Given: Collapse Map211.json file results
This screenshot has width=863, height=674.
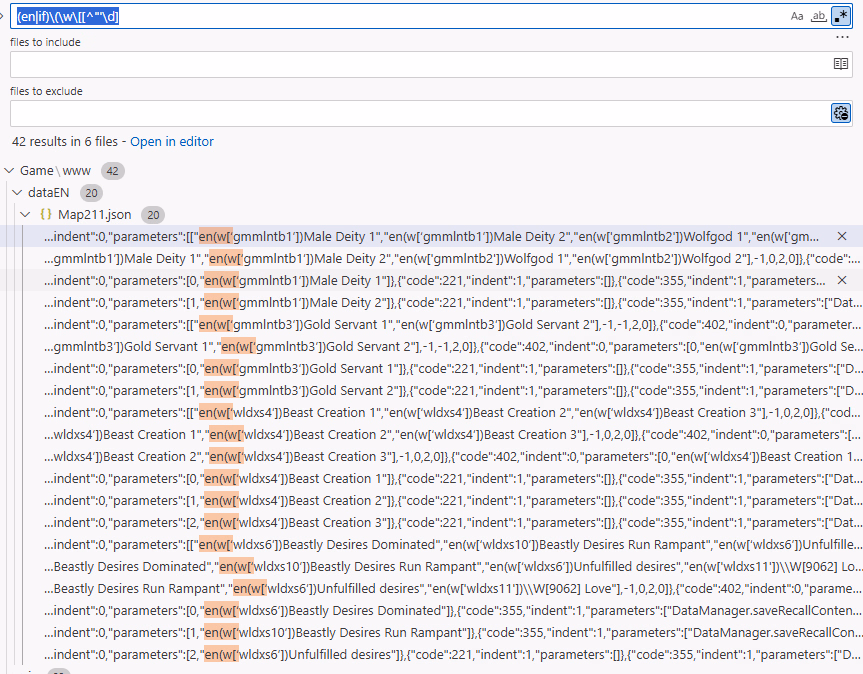Looking at the screenshot, I should coord(25,214).
